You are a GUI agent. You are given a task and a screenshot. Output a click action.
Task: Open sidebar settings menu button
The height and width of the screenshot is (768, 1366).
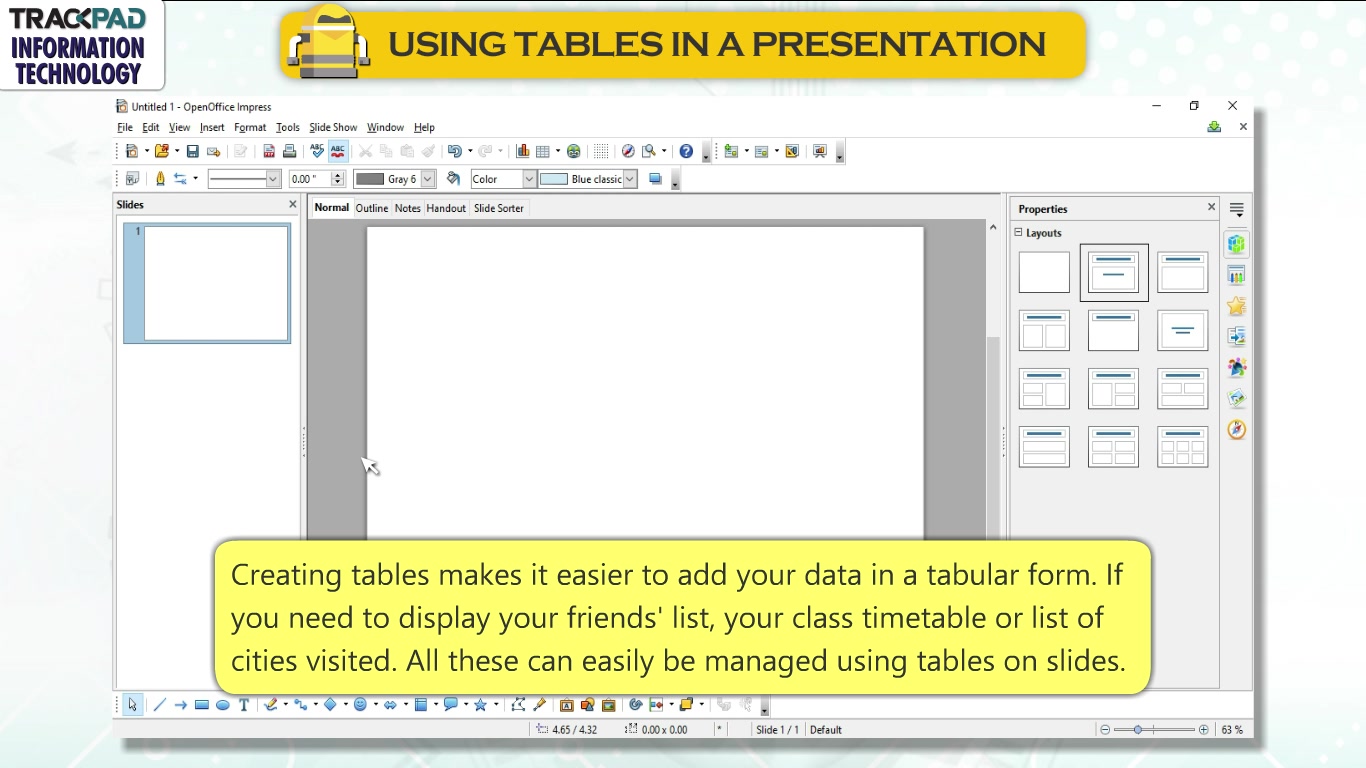coord(1237,210)
